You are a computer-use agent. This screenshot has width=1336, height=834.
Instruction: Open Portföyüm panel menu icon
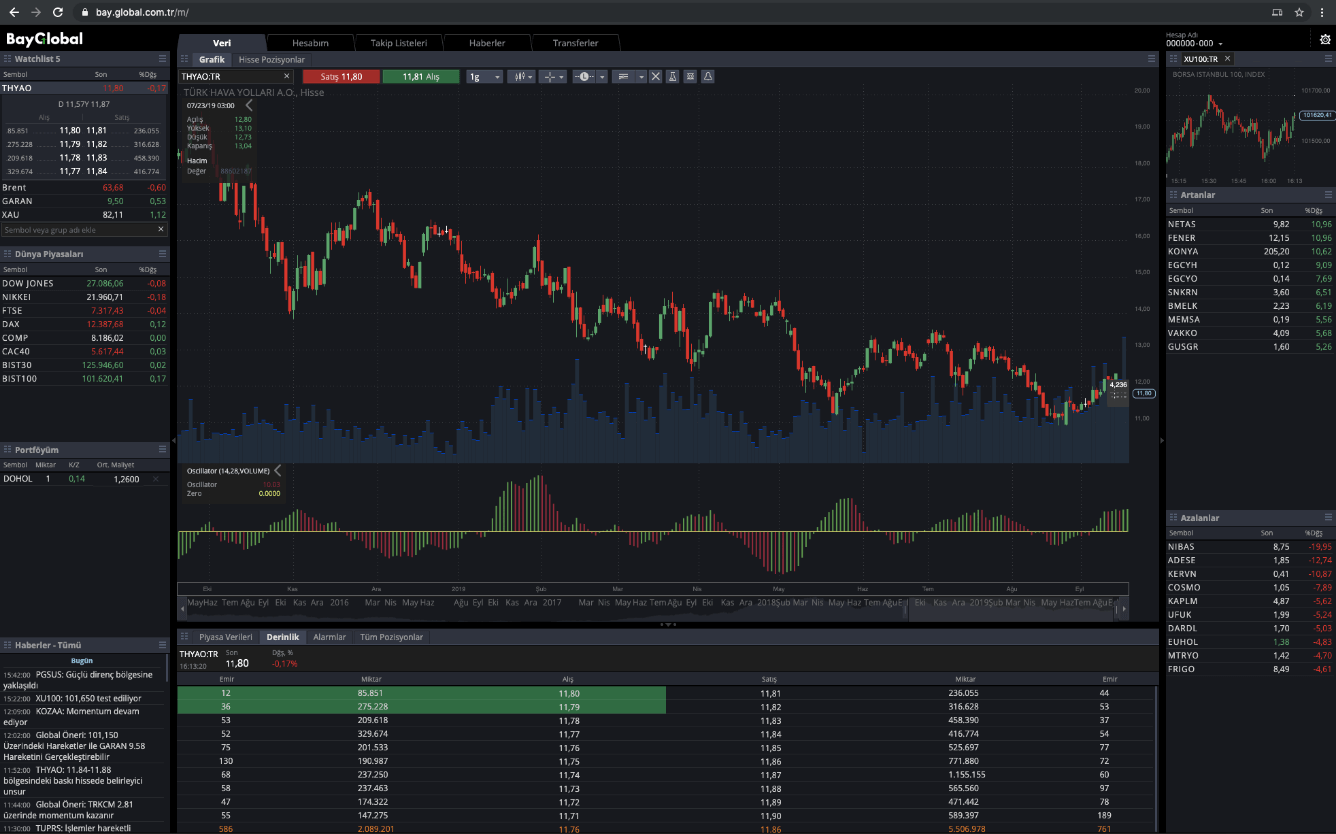[162, 450]
